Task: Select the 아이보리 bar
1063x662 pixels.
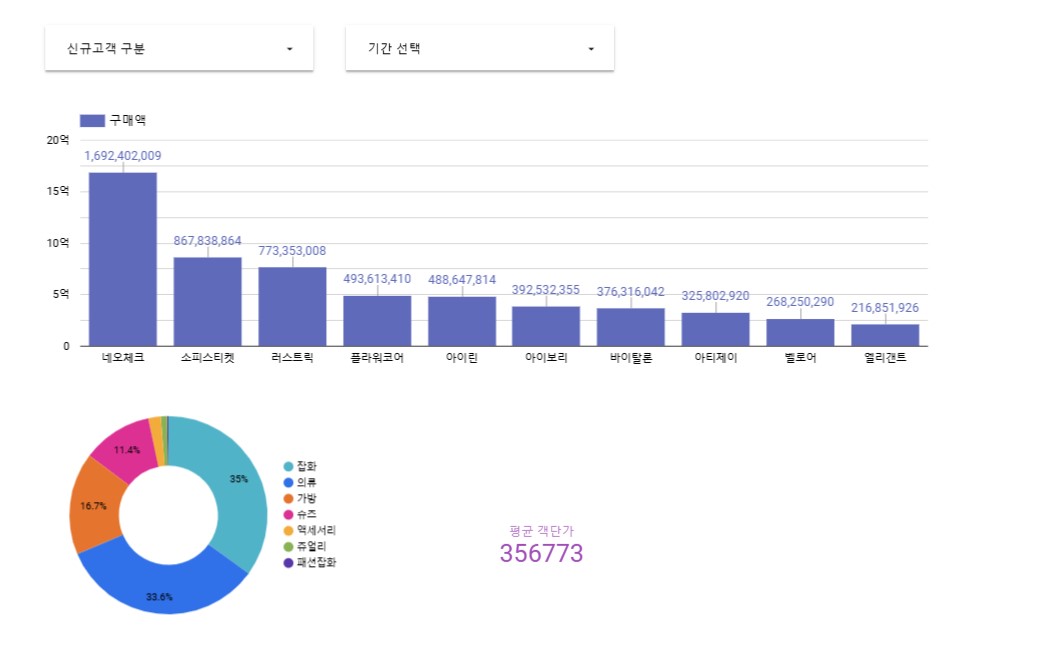Action: pos(546,326)
